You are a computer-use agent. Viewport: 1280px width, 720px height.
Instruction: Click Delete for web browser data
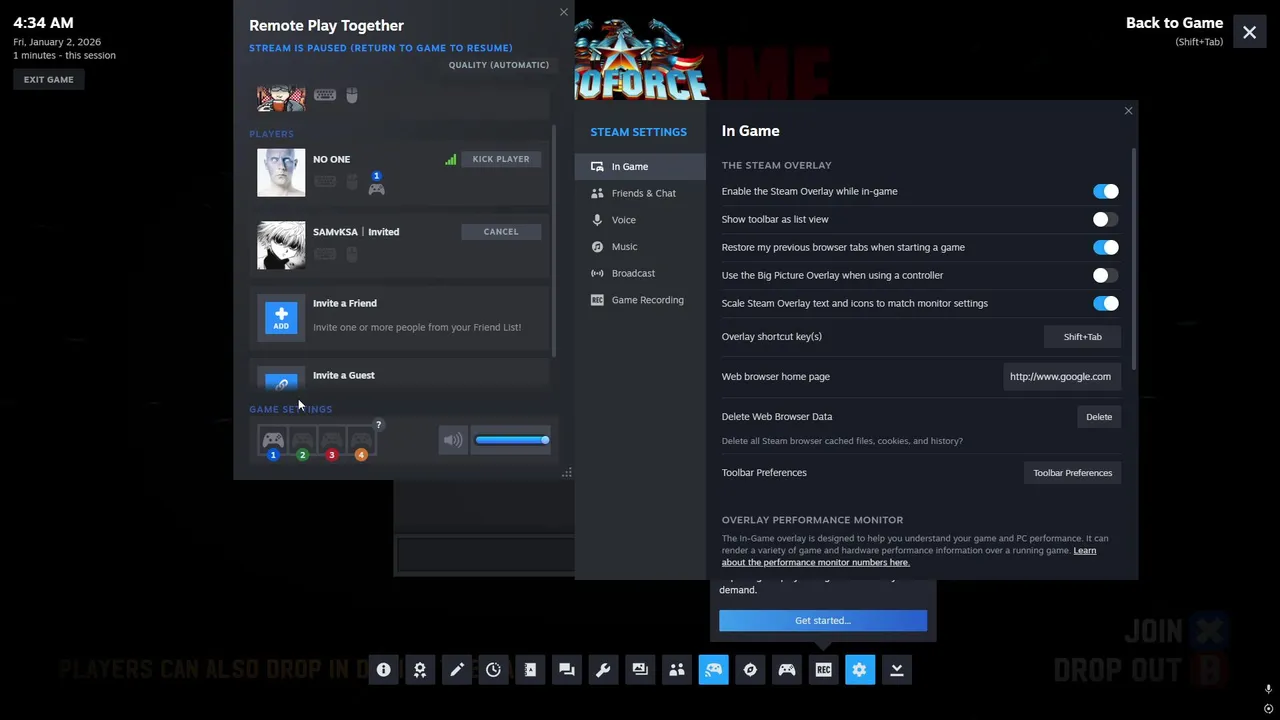coord(1099,417)
